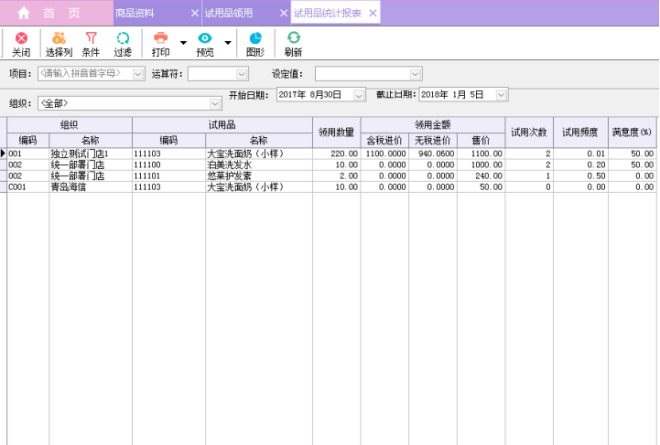Switch to the 商品资料 tab
Viewport: 660px width, 445px height.
[135, 13]
